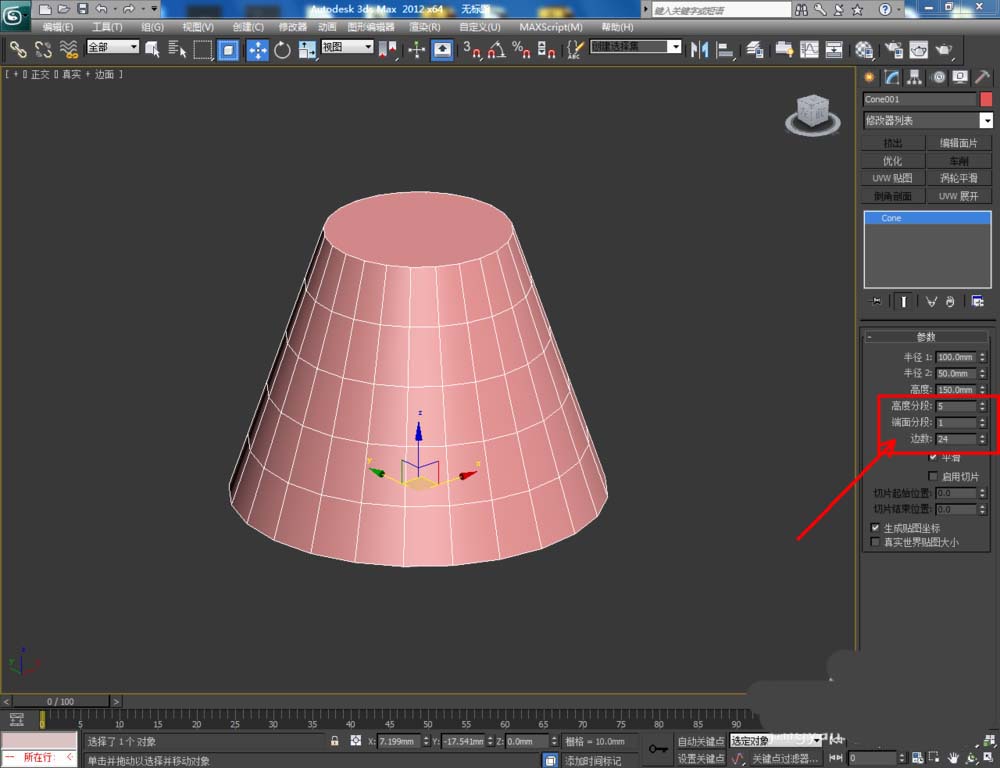Expand the 修改器列表 modifier list dropdown
Image resolution: width=1000 pixels, height=768 pixels.
(985, 121)
